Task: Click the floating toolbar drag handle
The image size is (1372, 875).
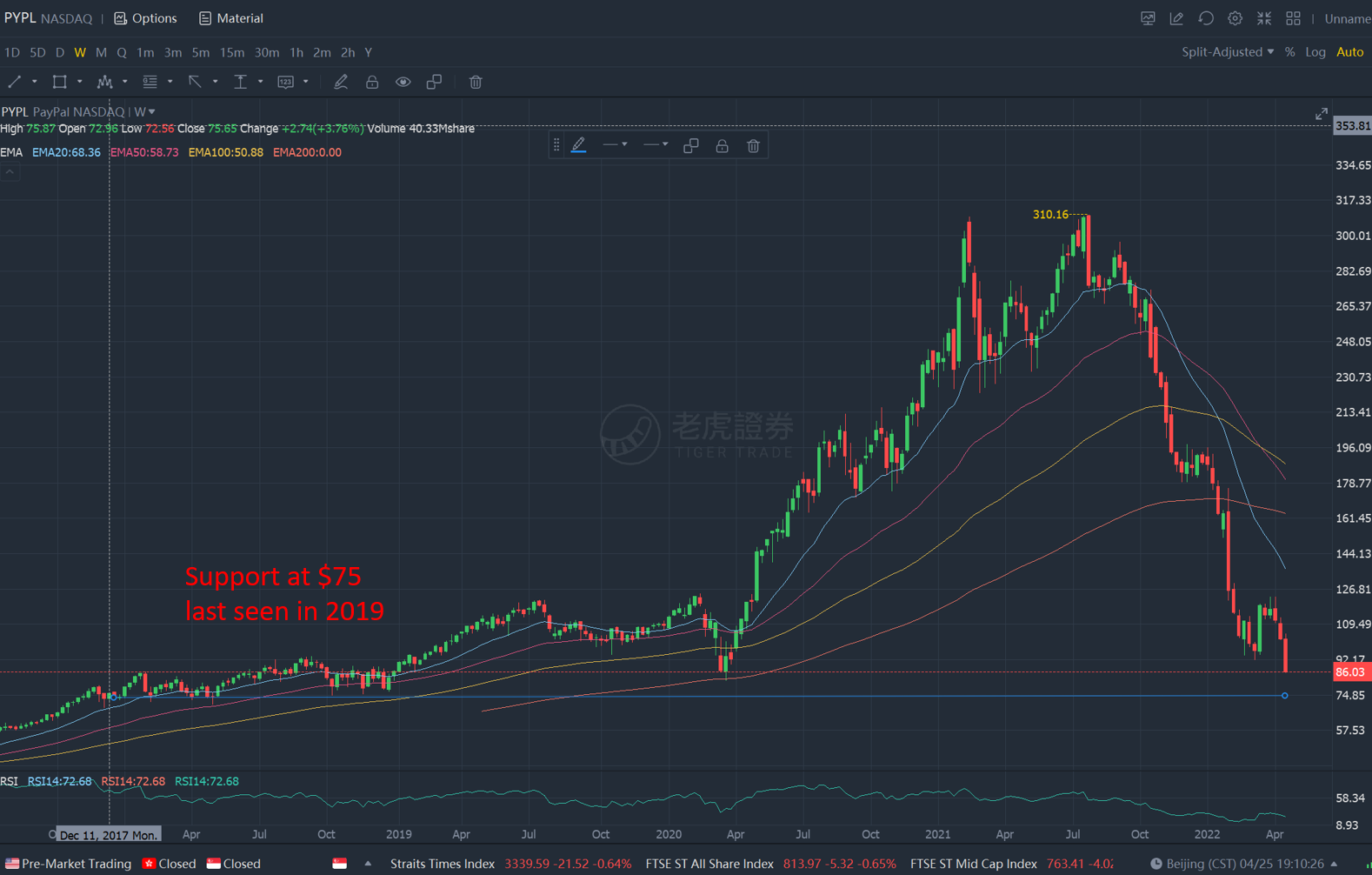Action: [556, 146]
